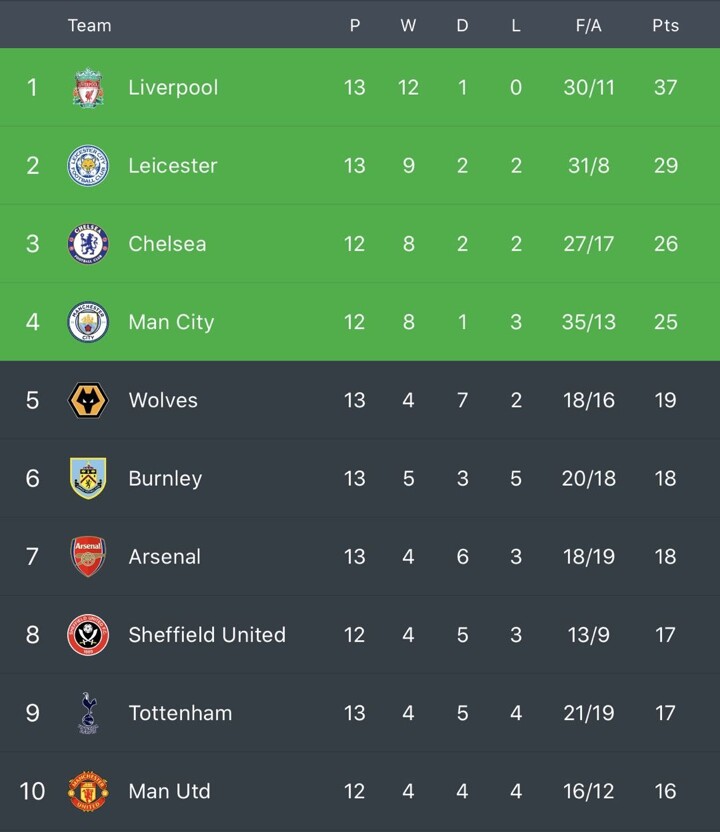
Task: Click the Wolves wolf-head logo
Action: [88, 400]
